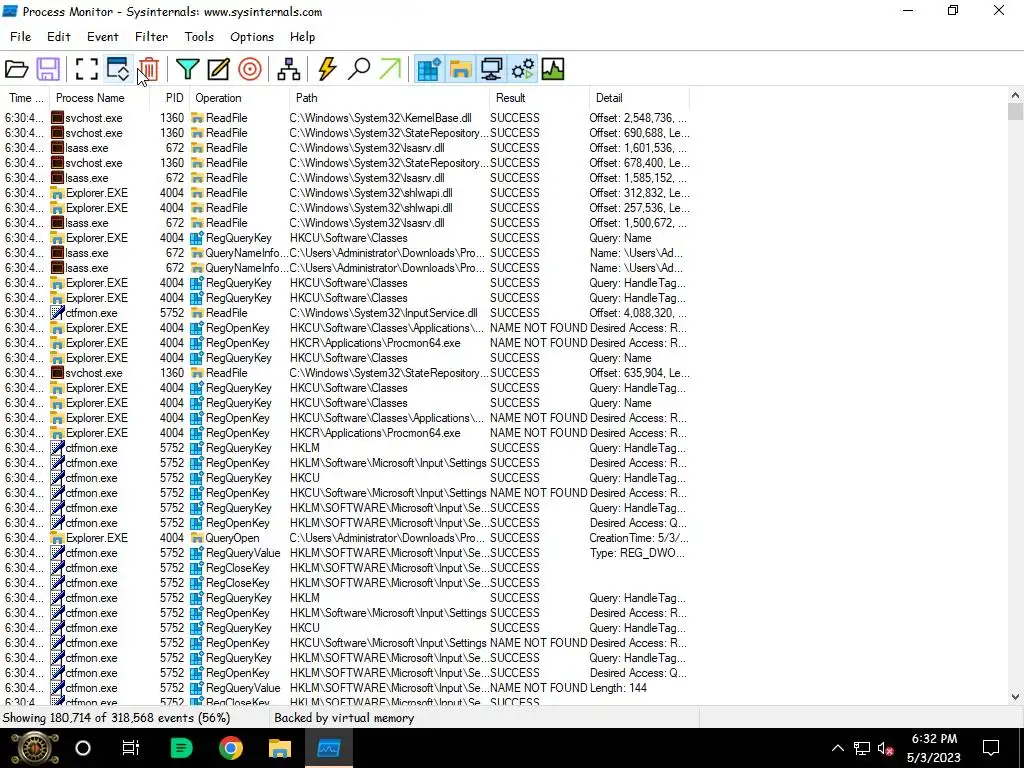The image size is (1024, 768).
Task: Click network icon in system tray
Action: [861, 748]
